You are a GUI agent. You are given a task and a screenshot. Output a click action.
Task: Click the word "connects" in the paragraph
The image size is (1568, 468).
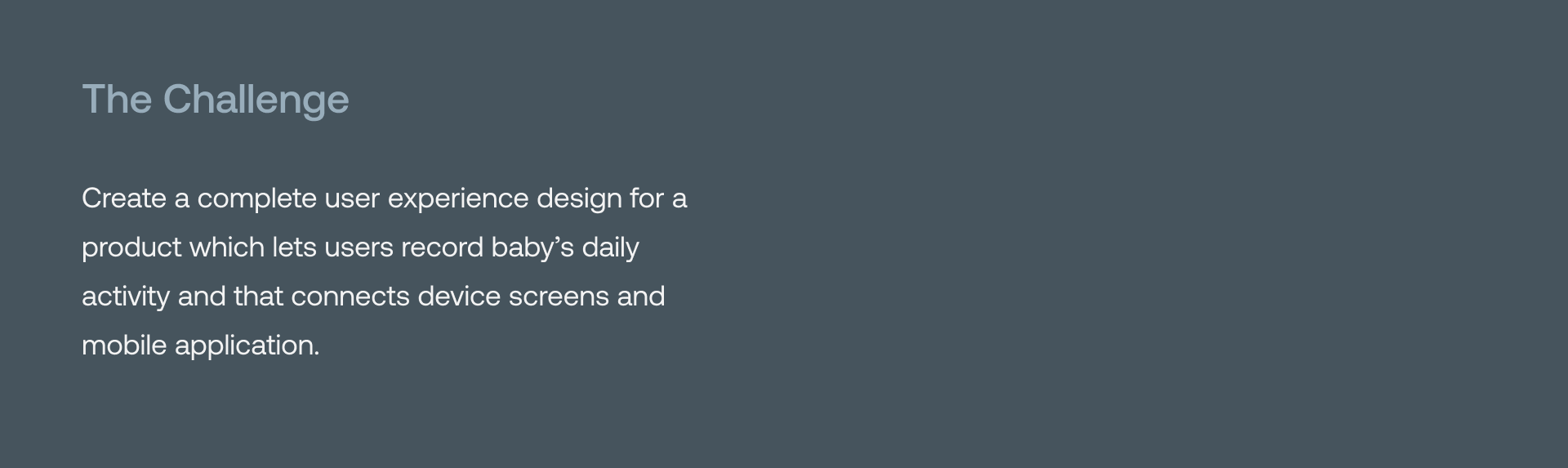(350, 296)
